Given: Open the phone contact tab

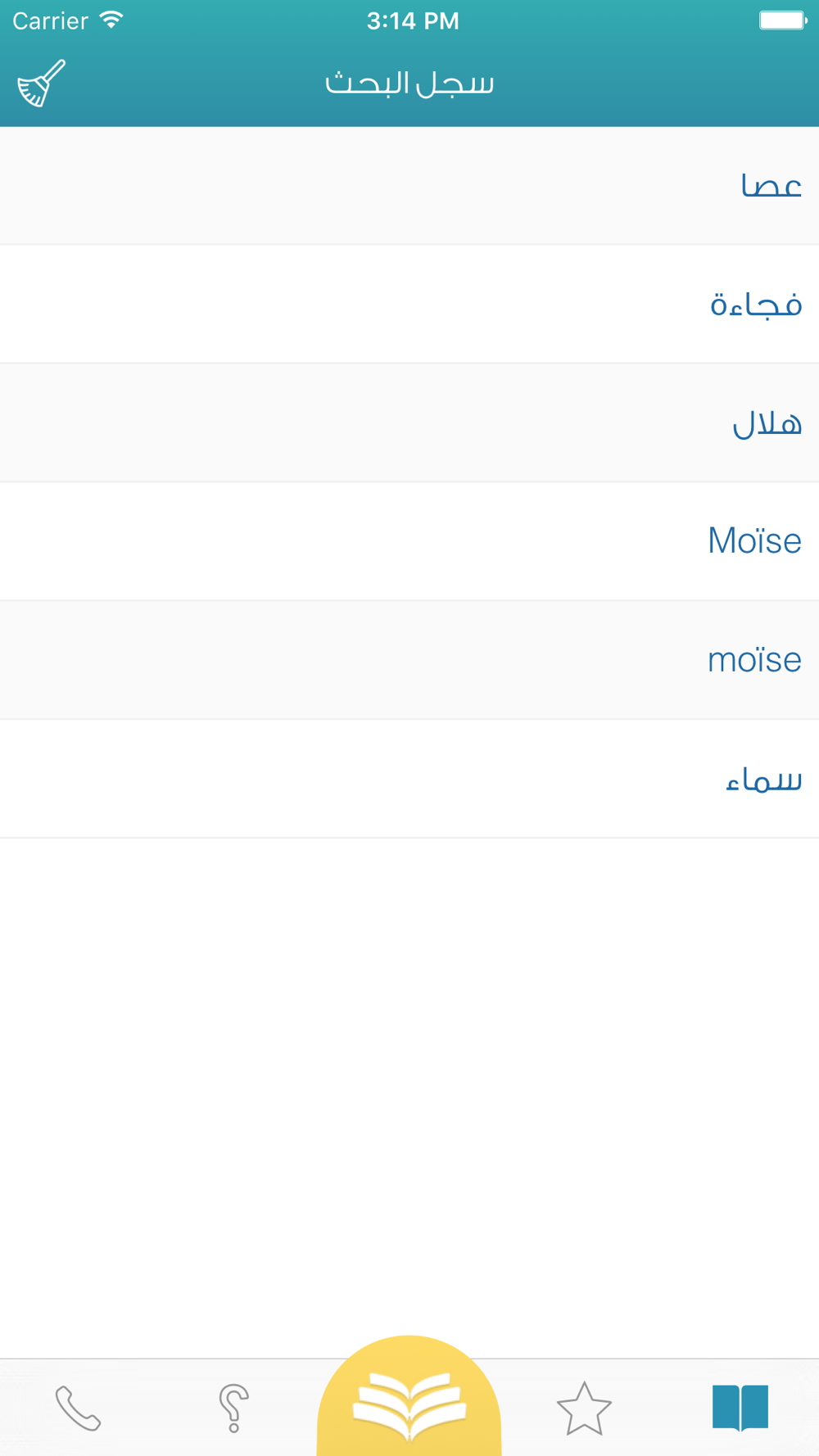Looking at the screenshot, I should [x=78, y=1409].
